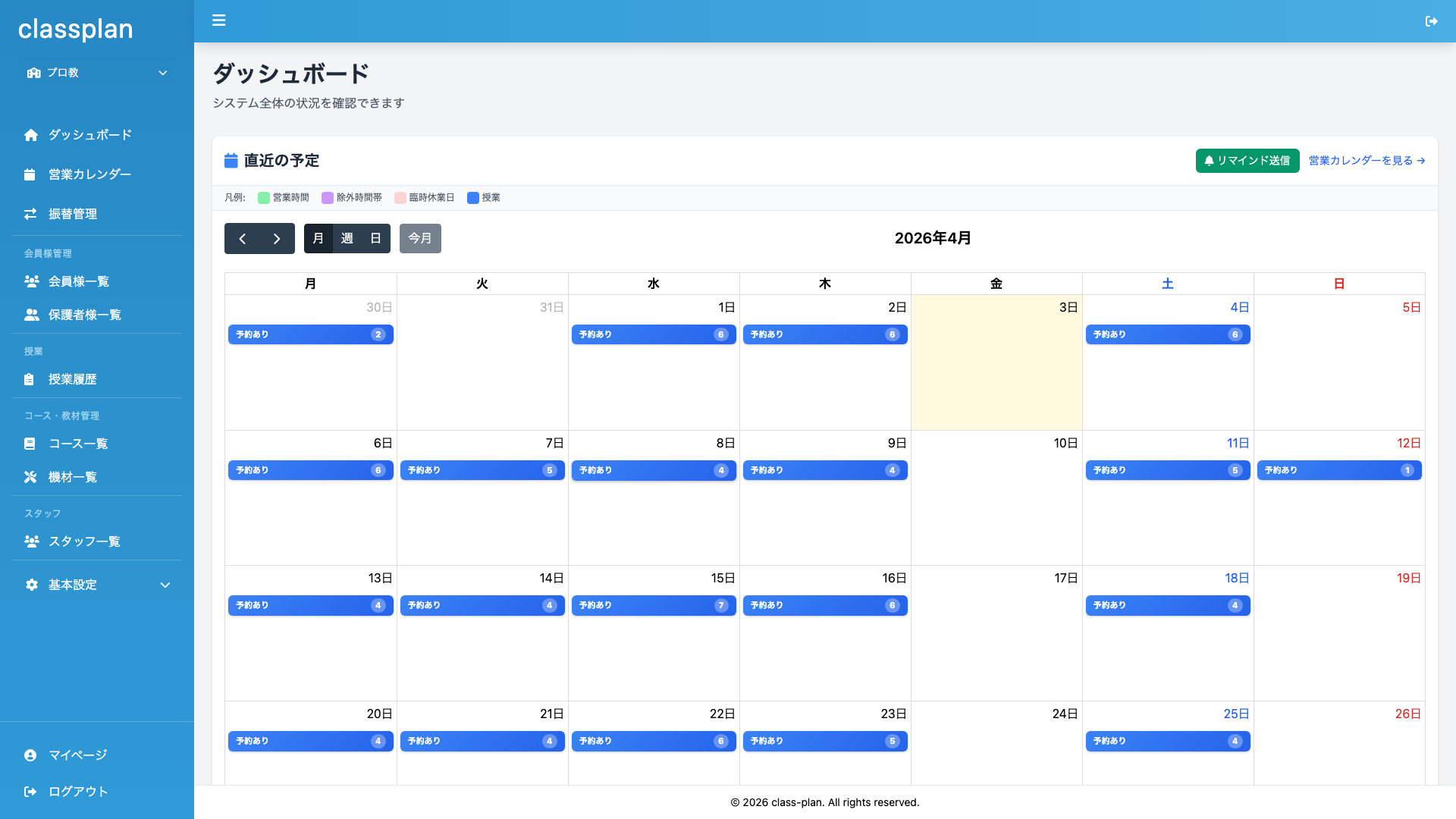Screen dimensions: 1456x819
Task: Click the hamburger menu icon
Action: tap(218, 20)
